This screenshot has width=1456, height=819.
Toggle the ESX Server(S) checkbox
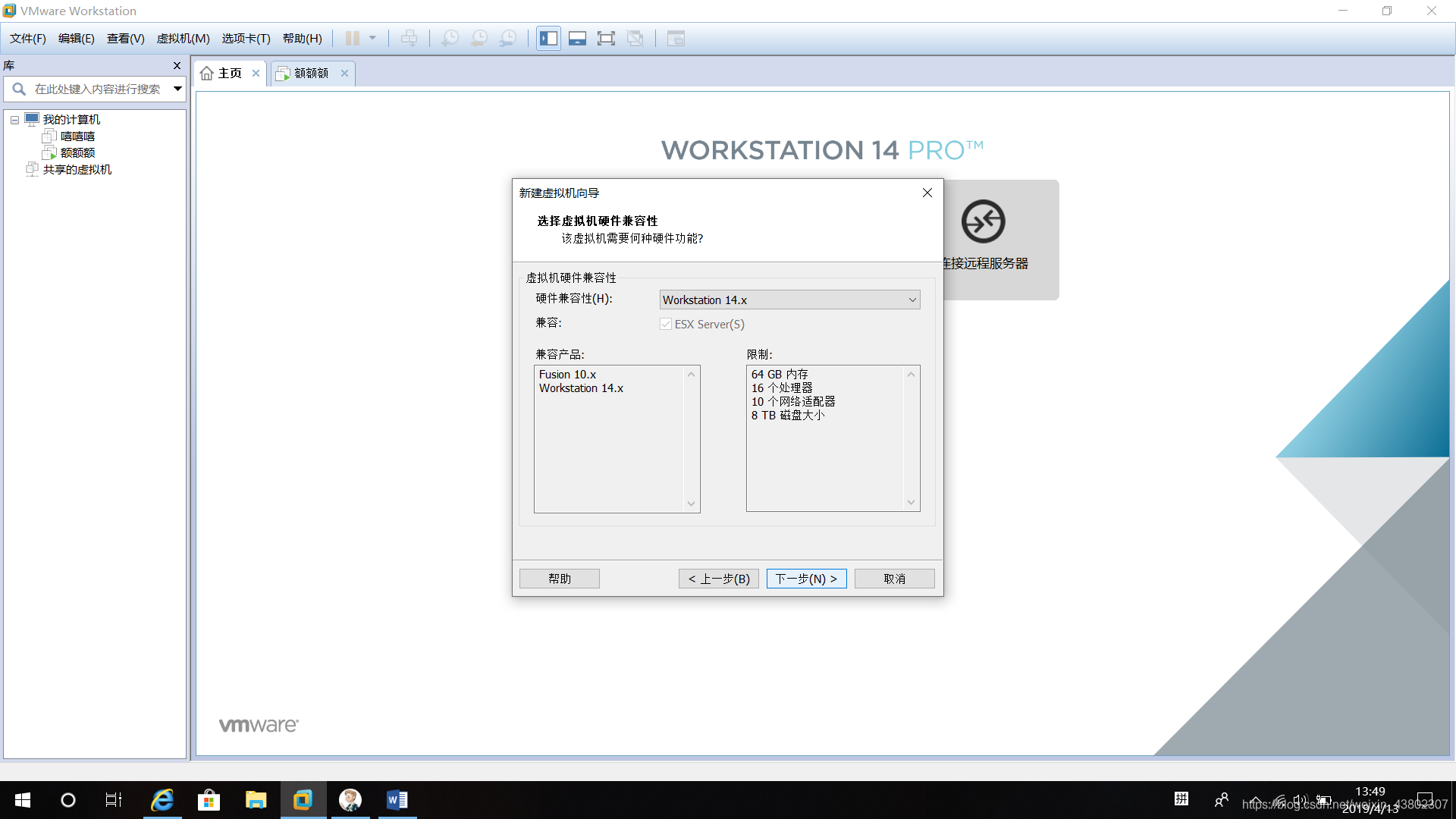pos(666,325)
